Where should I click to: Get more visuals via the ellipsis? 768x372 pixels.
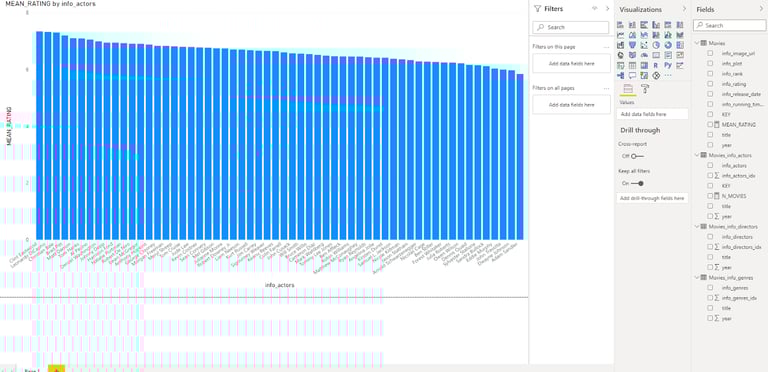click(668, 75)
